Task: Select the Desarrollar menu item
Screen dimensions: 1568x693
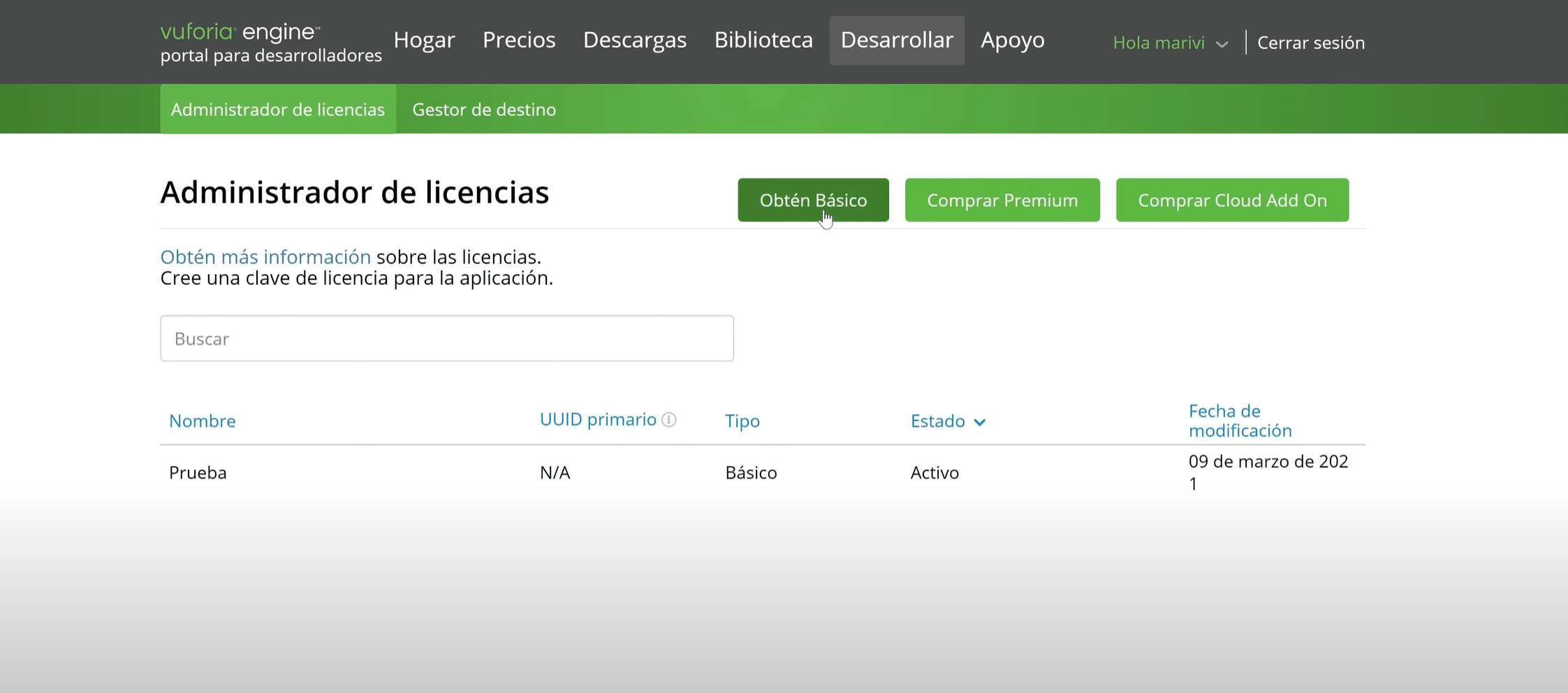Action: click(897, 41)
